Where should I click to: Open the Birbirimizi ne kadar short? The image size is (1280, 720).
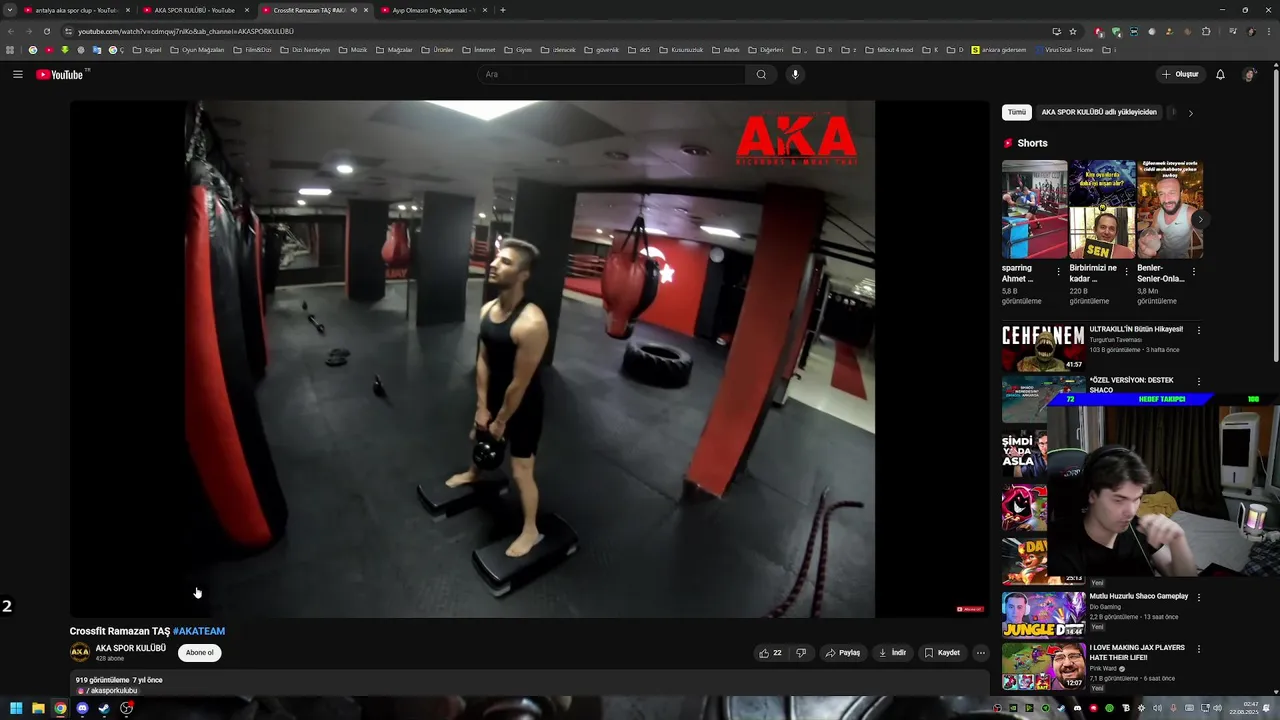pos(1102,209)
